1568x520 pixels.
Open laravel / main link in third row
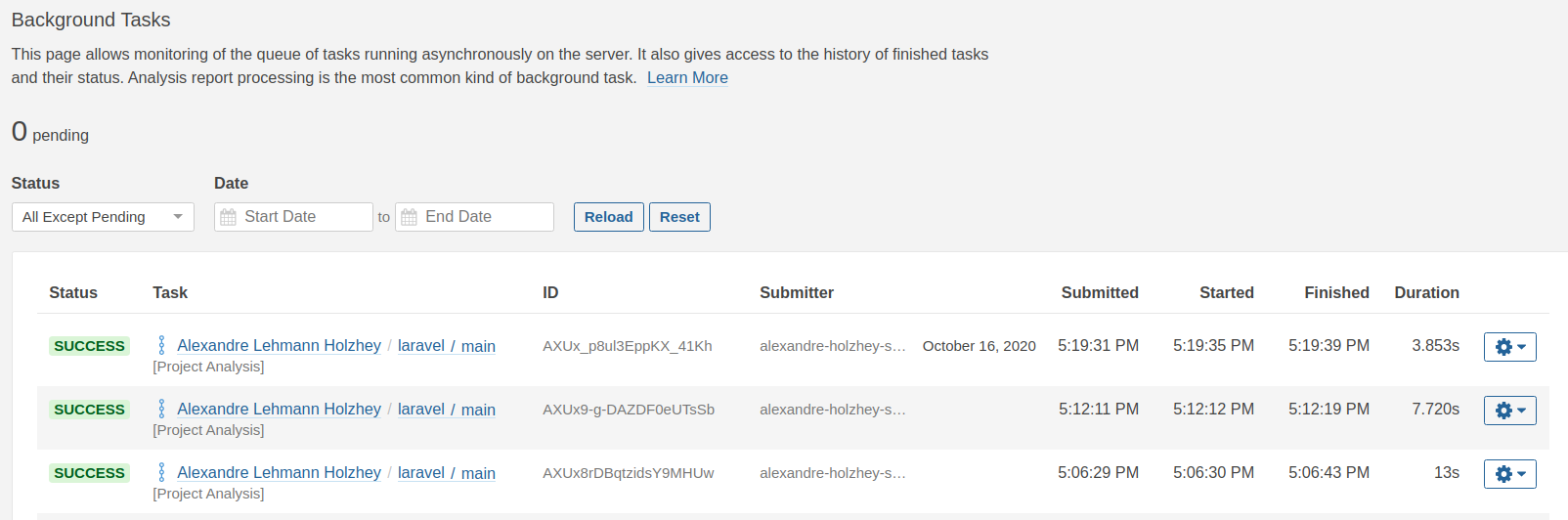coord(446,473)
